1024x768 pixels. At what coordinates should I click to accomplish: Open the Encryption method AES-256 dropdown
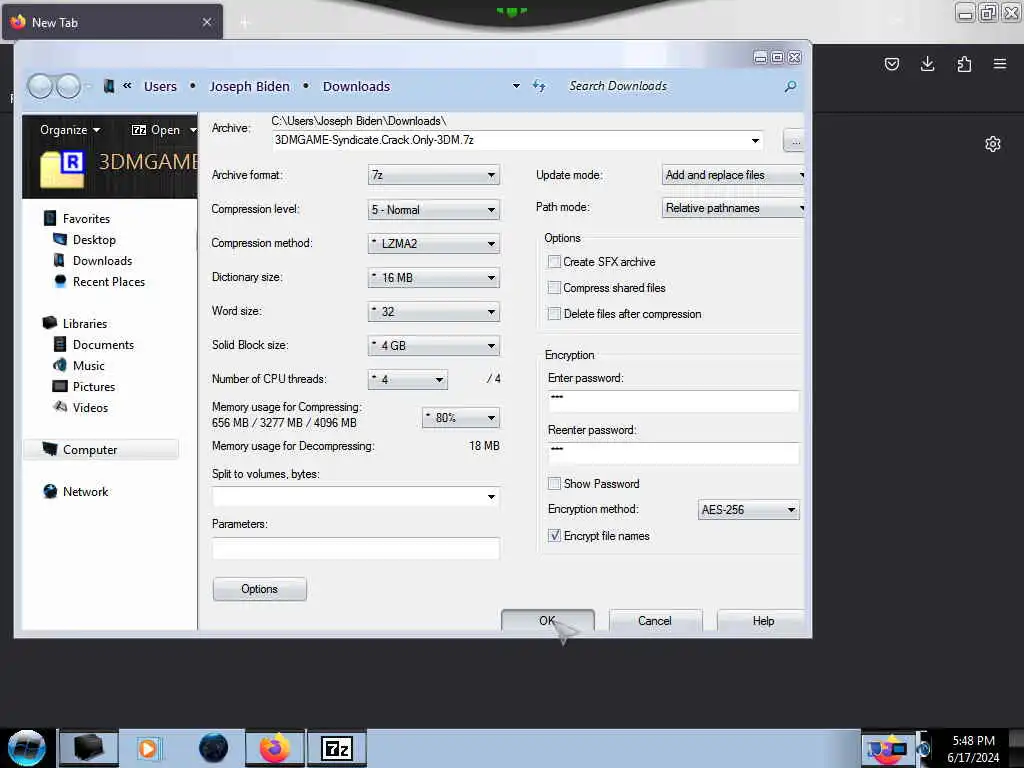[x=748, y=509]
